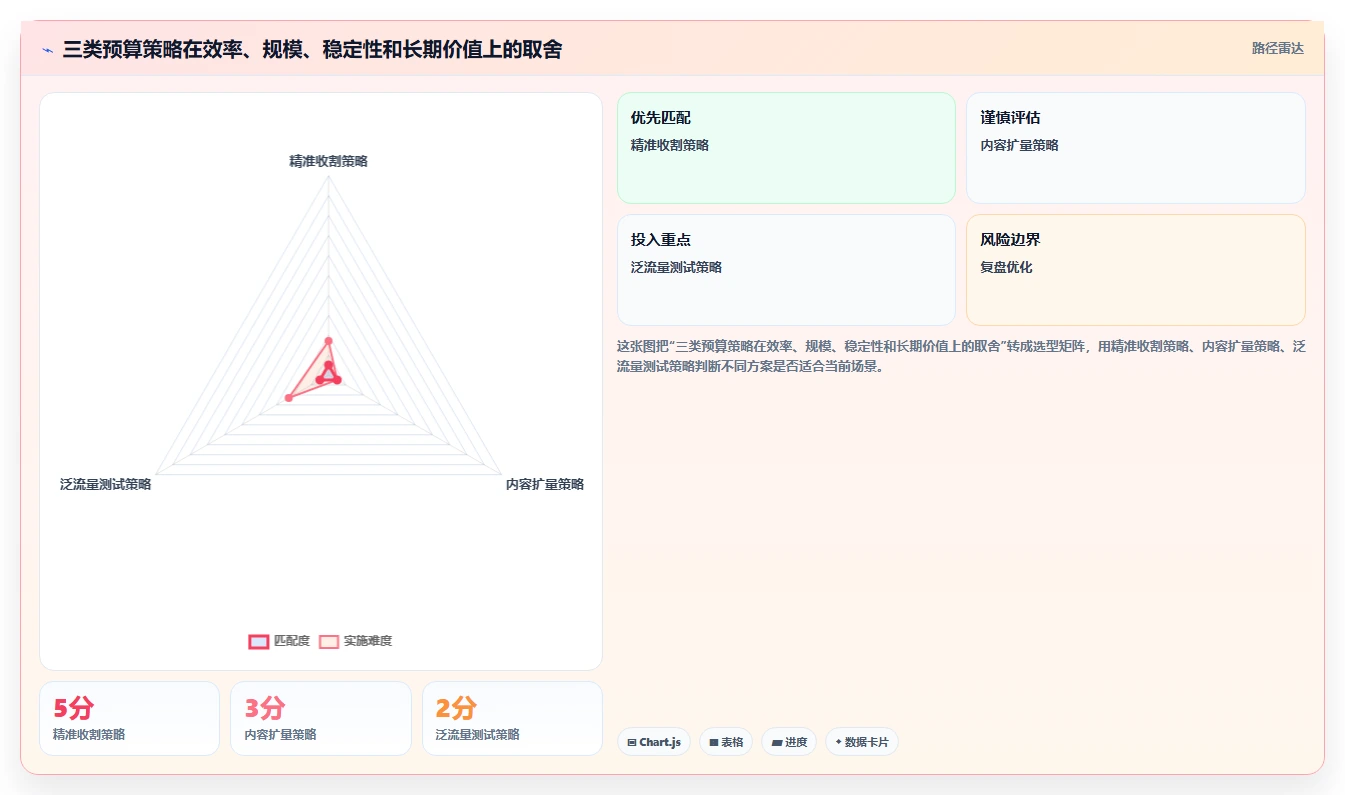This screenshot has height=795, width=1345.
Task: Toggle the 实施难度 legend entry
Action: click(x=355, y=641)
